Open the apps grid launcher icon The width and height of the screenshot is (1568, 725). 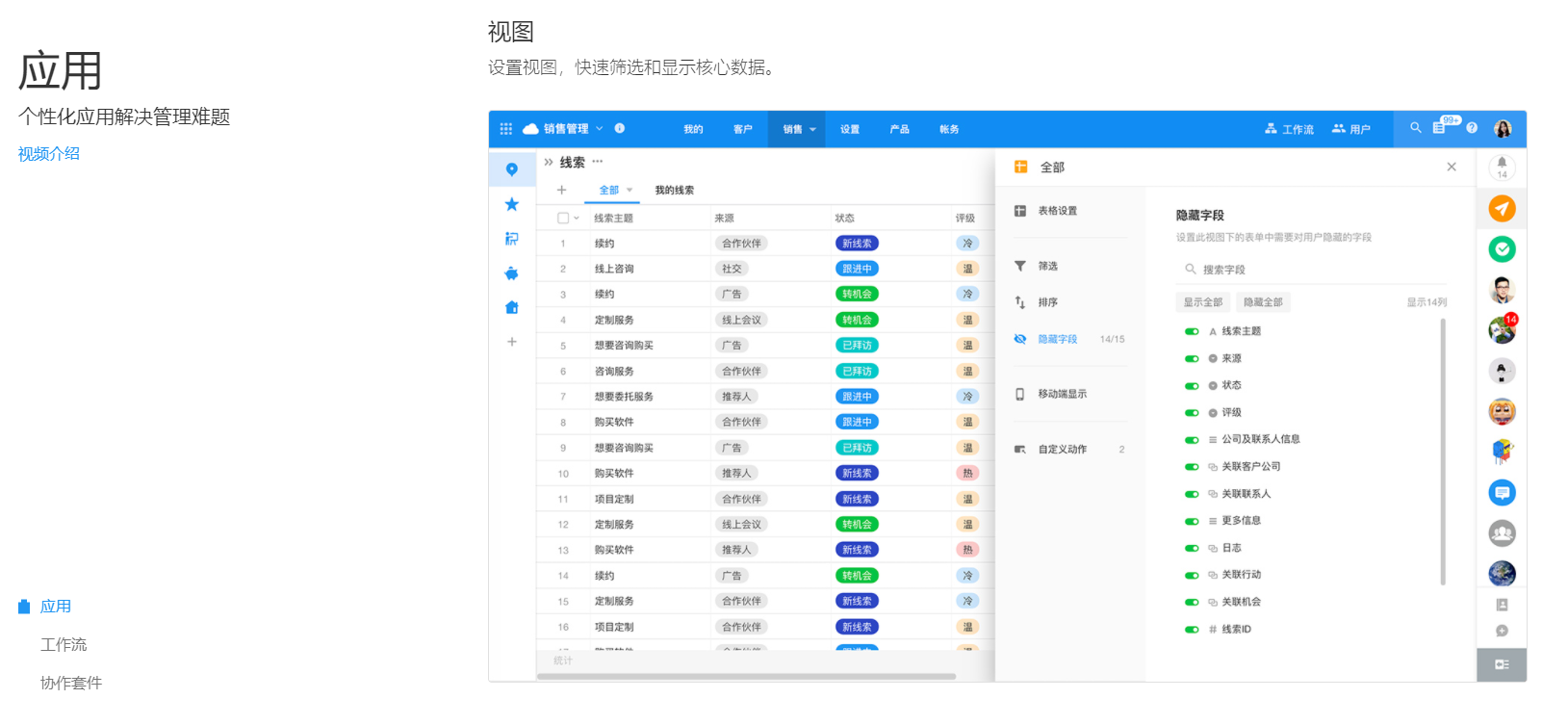pos(506,128)
